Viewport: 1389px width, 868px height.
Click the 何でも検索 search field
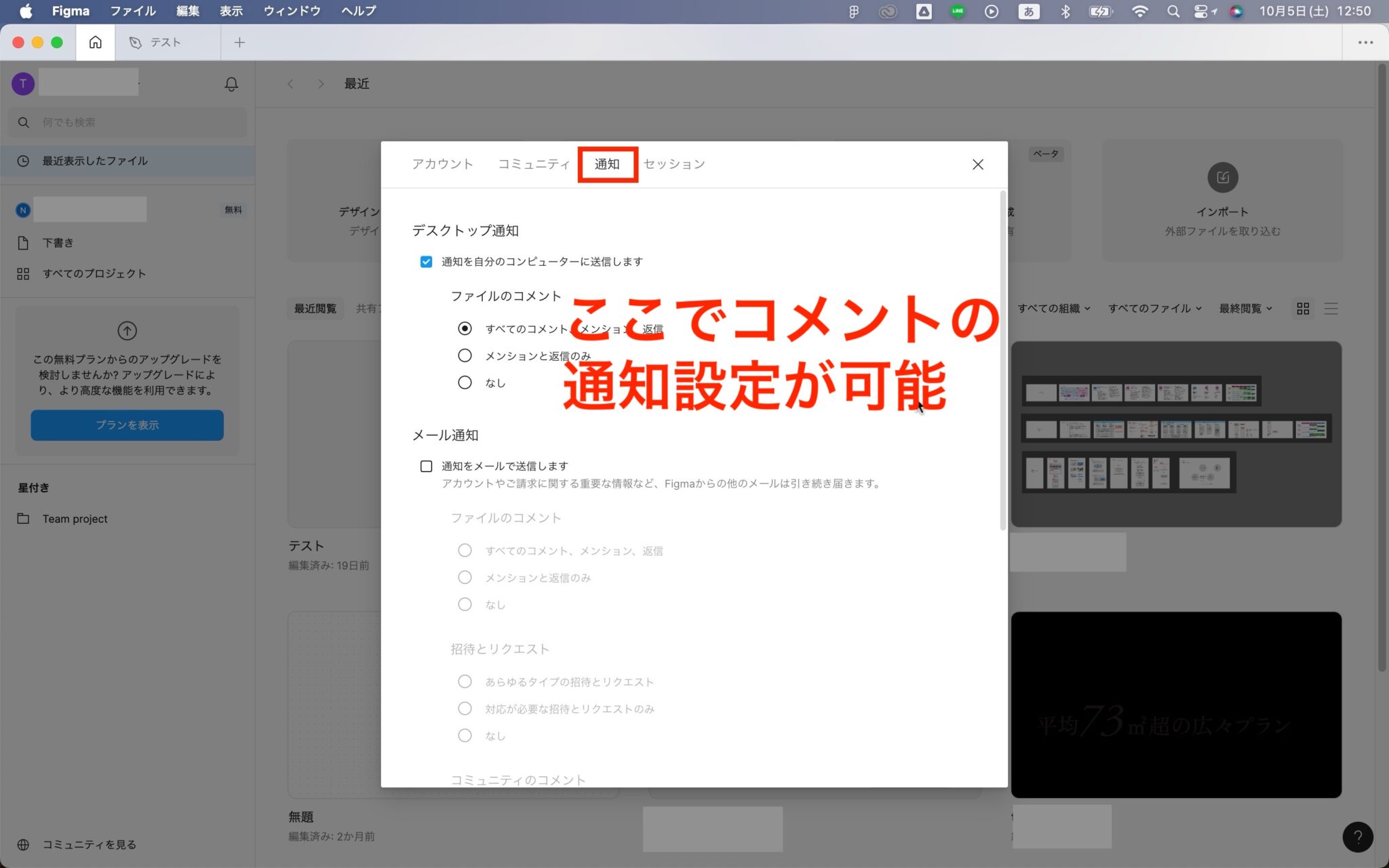128,122
